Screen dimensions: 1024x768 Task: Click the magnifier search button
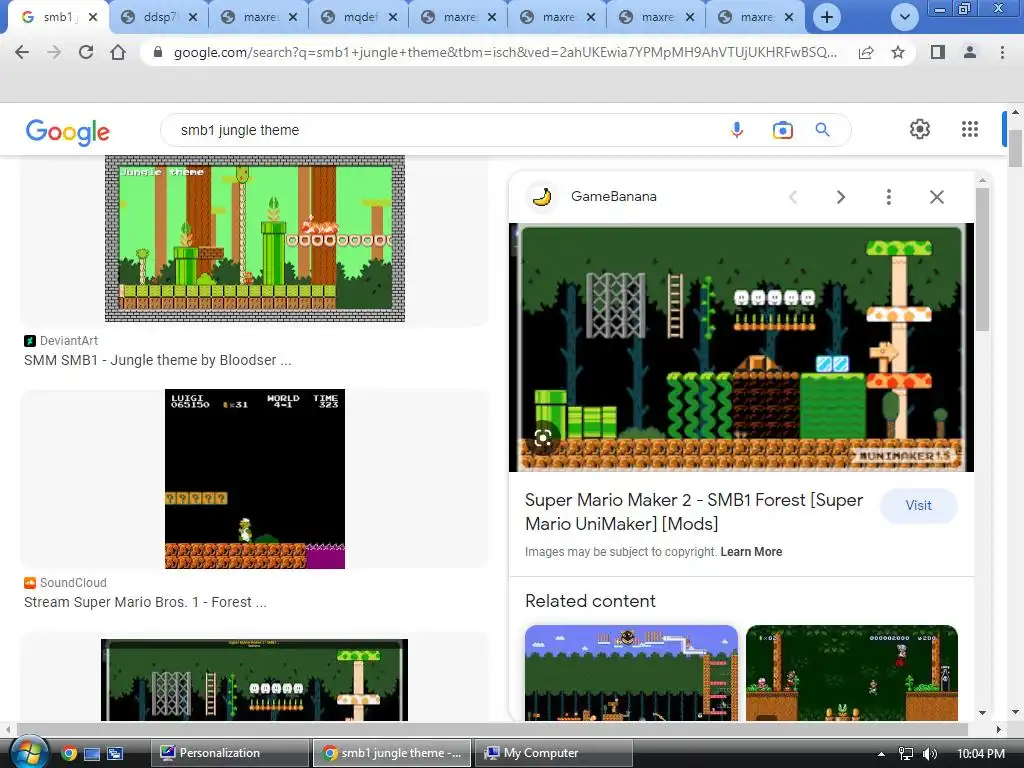tap(822, 130)
